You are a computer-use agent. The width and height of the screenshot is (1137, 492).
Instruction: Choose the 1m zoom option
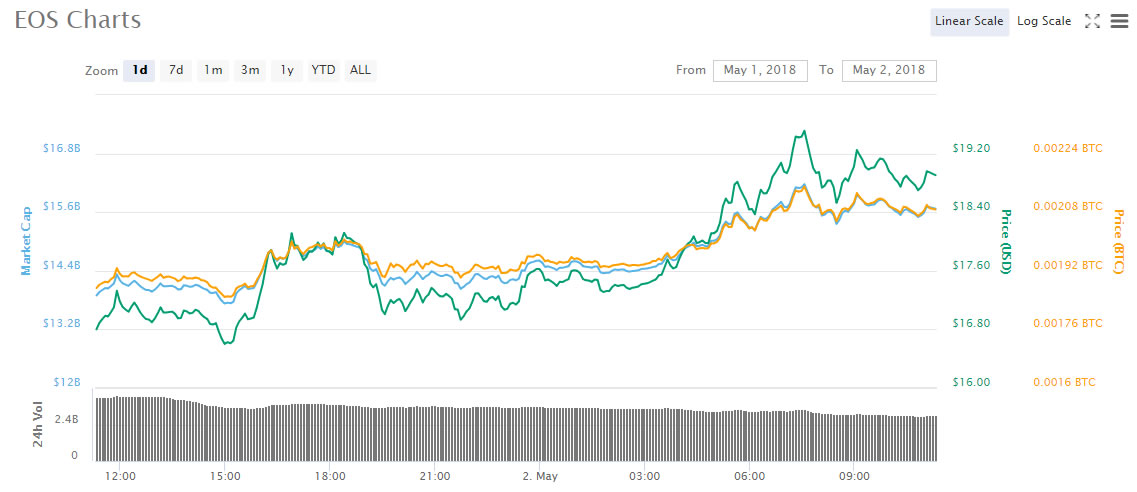tap(213, 70)
